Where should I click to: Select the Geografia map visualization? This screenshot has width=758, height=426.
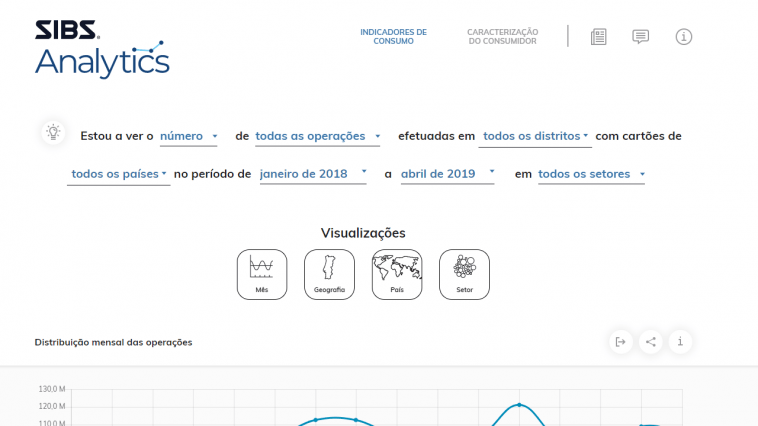tap(329, 274)
